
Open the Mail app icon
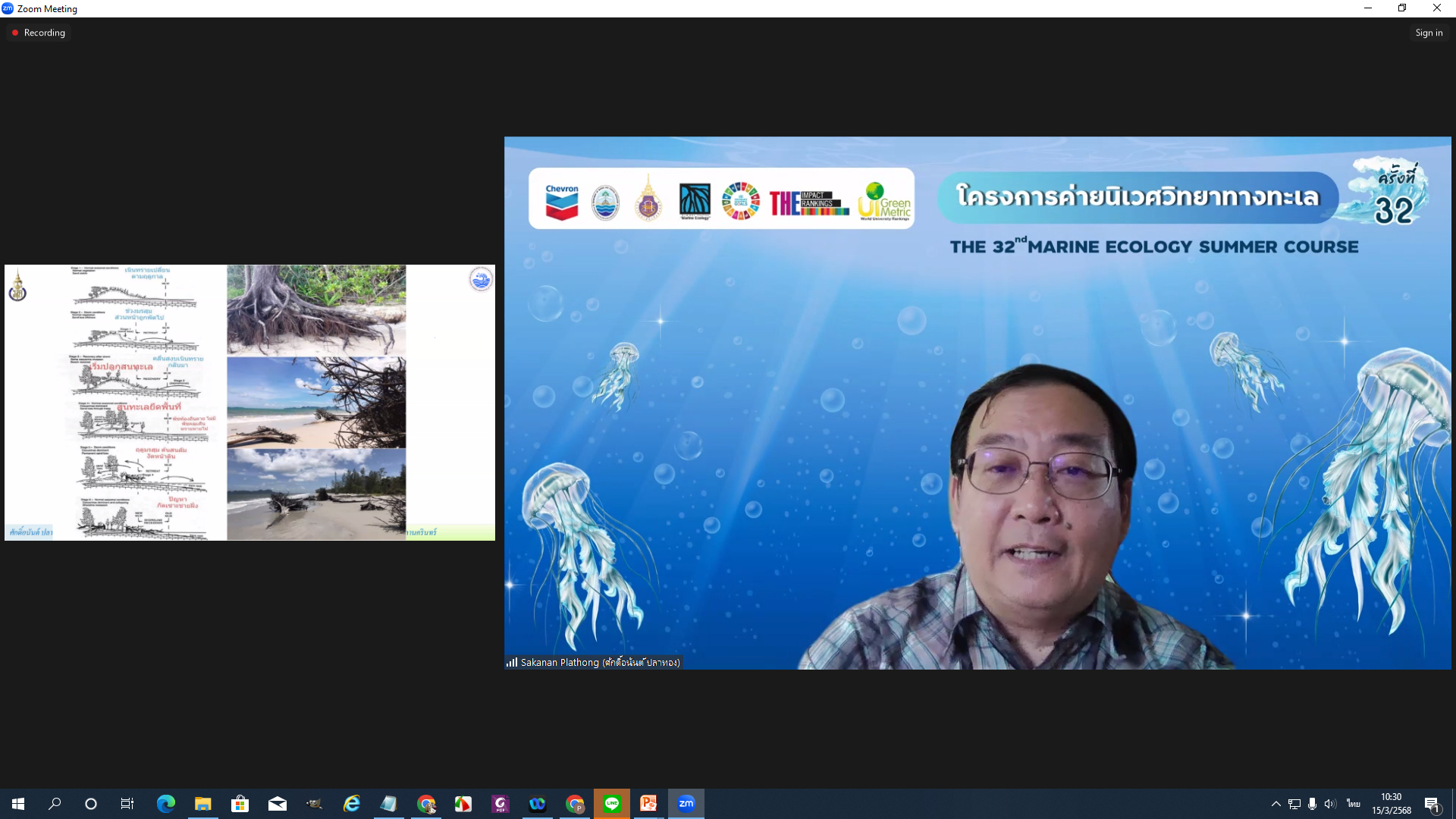[277, 804]
